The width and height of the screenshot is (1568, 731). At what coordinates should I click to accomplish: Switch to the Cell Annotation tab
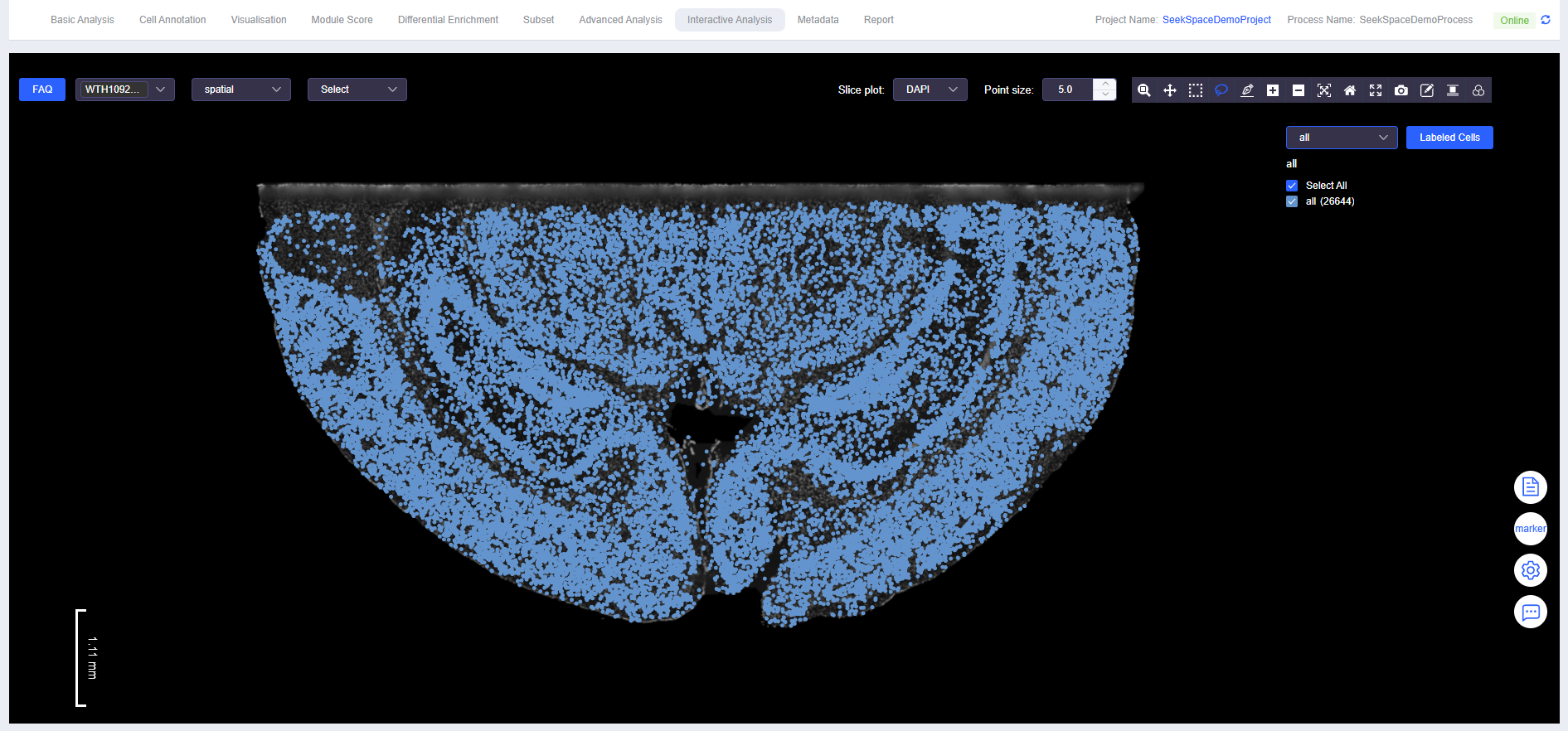172,20
